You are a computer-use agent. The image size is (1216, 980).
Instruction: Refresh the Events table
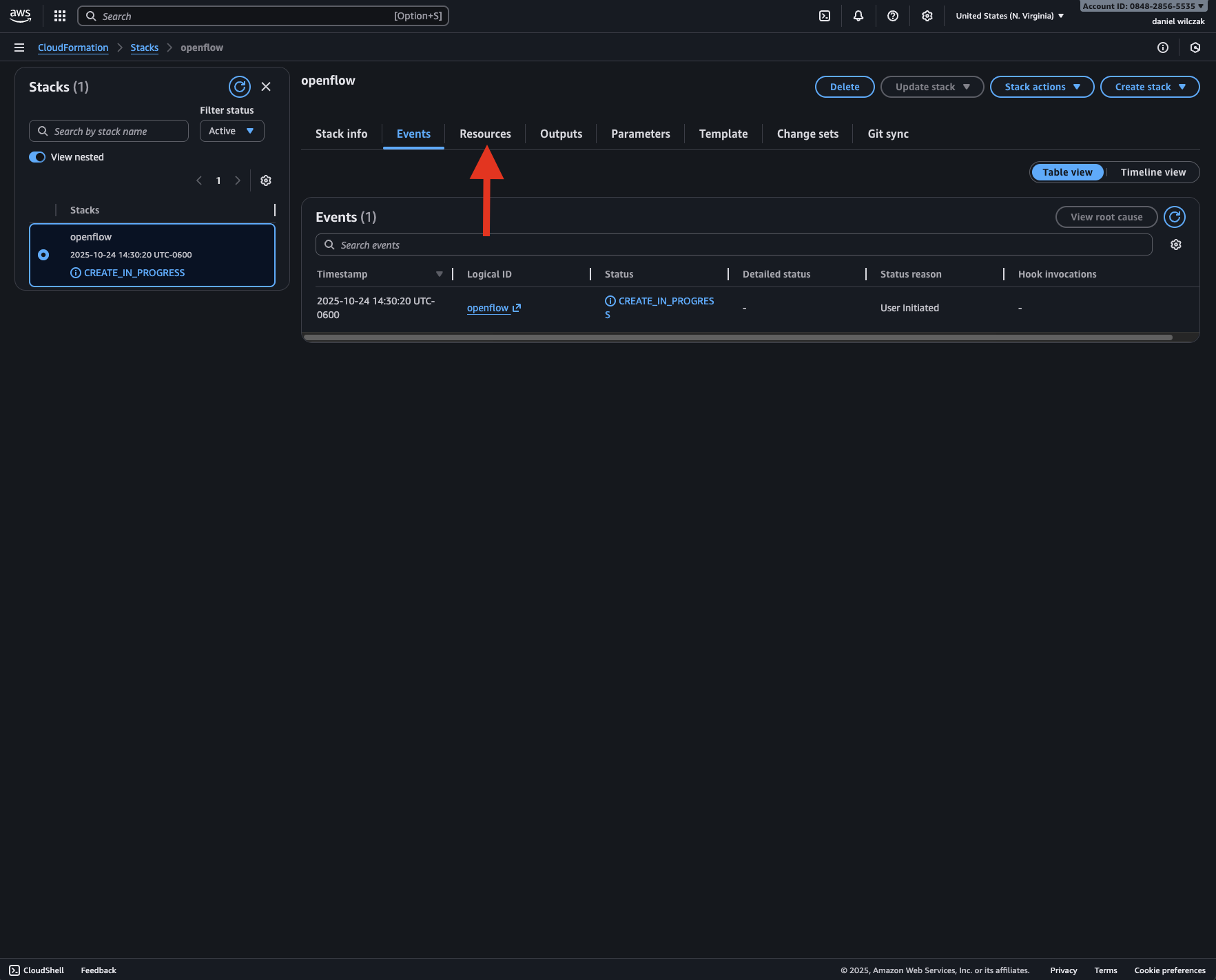tap(1175, 217)
